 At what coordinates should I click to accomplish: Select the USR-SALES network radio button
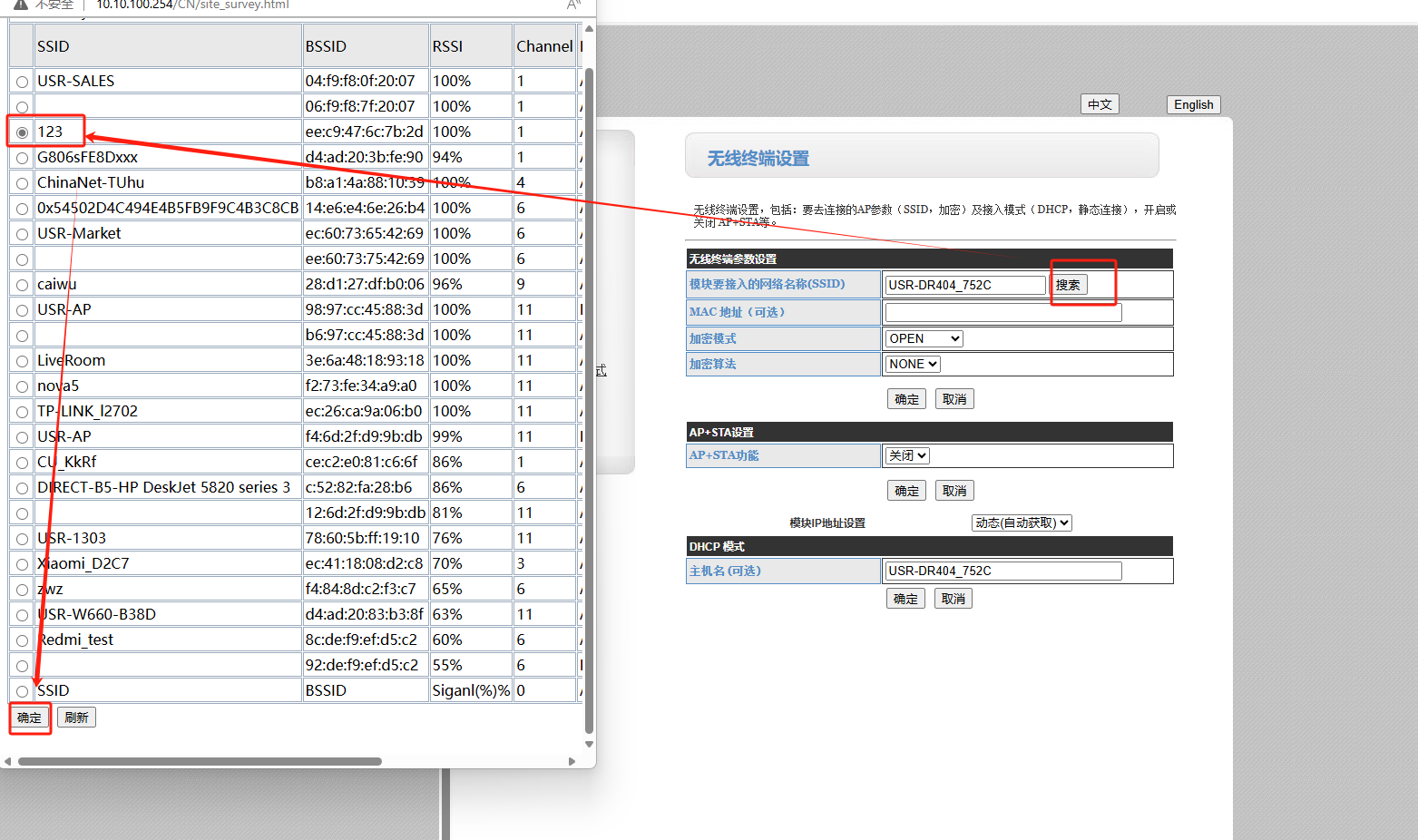[23, 82]
